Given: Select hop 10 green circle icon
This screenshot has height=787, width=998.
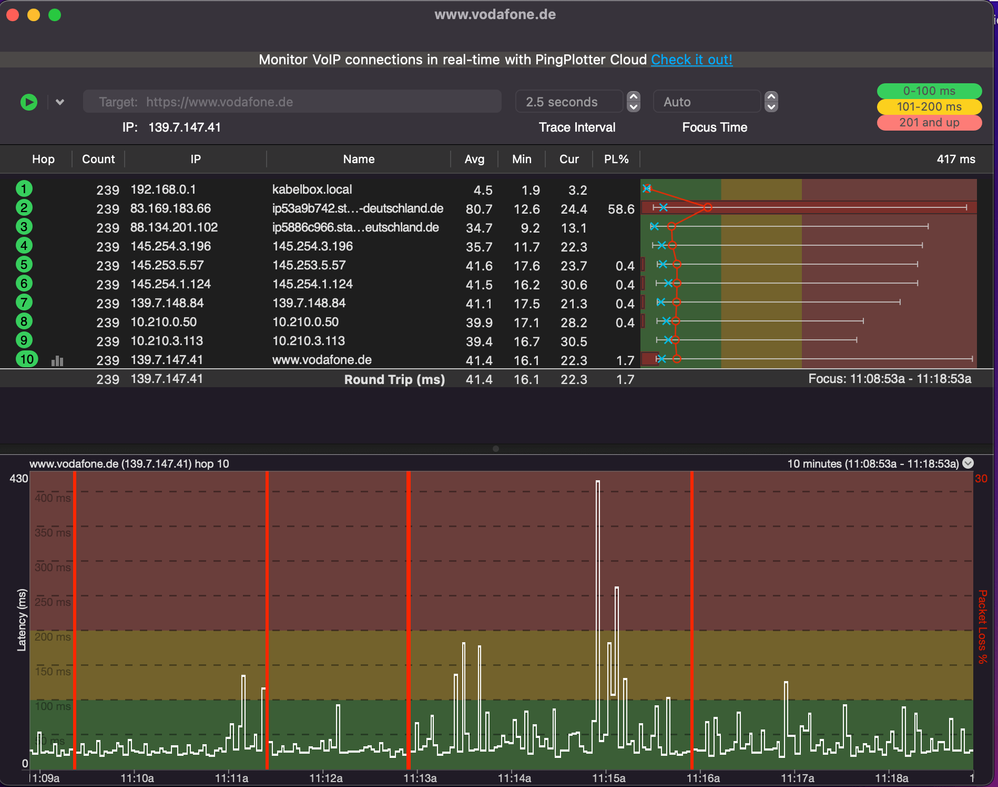Looking at the screenshot, I should (27, 359).
